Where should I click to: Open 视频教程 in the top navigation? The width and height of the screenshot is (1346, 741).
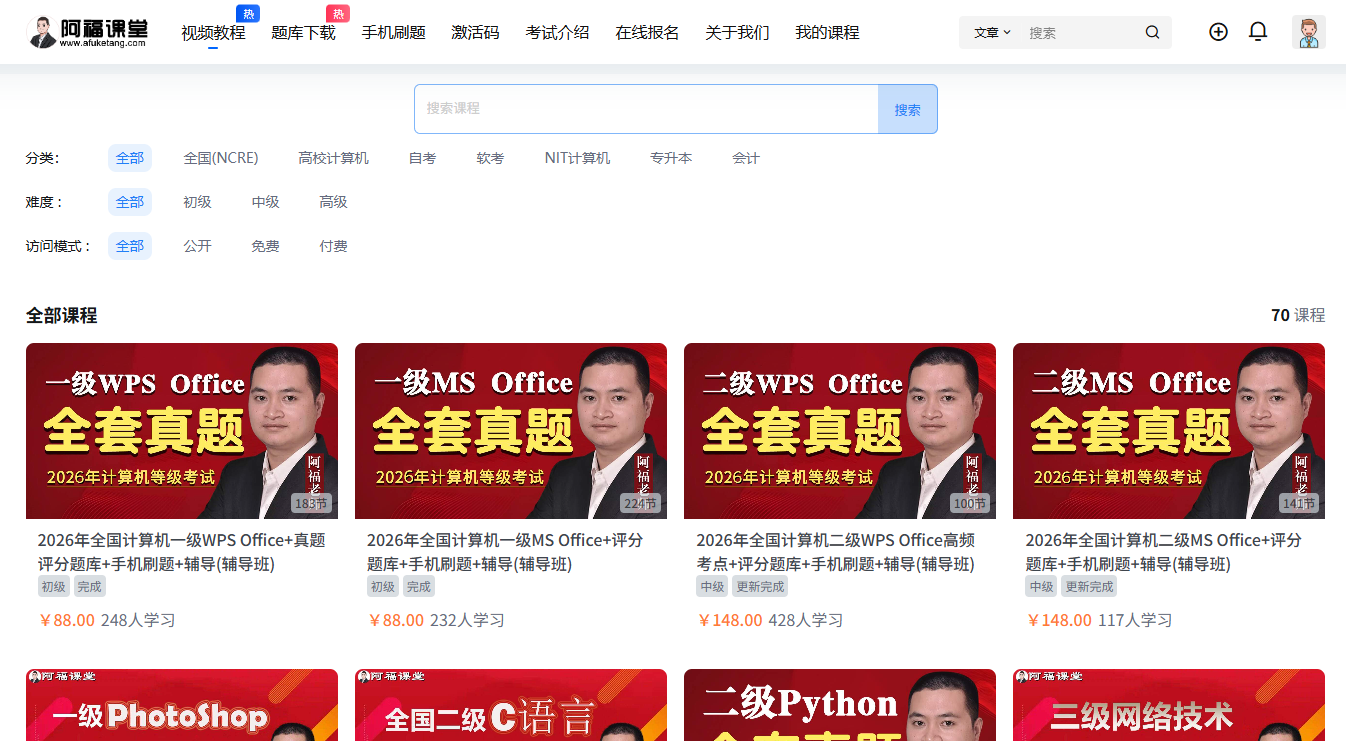(x=213, y=32)
